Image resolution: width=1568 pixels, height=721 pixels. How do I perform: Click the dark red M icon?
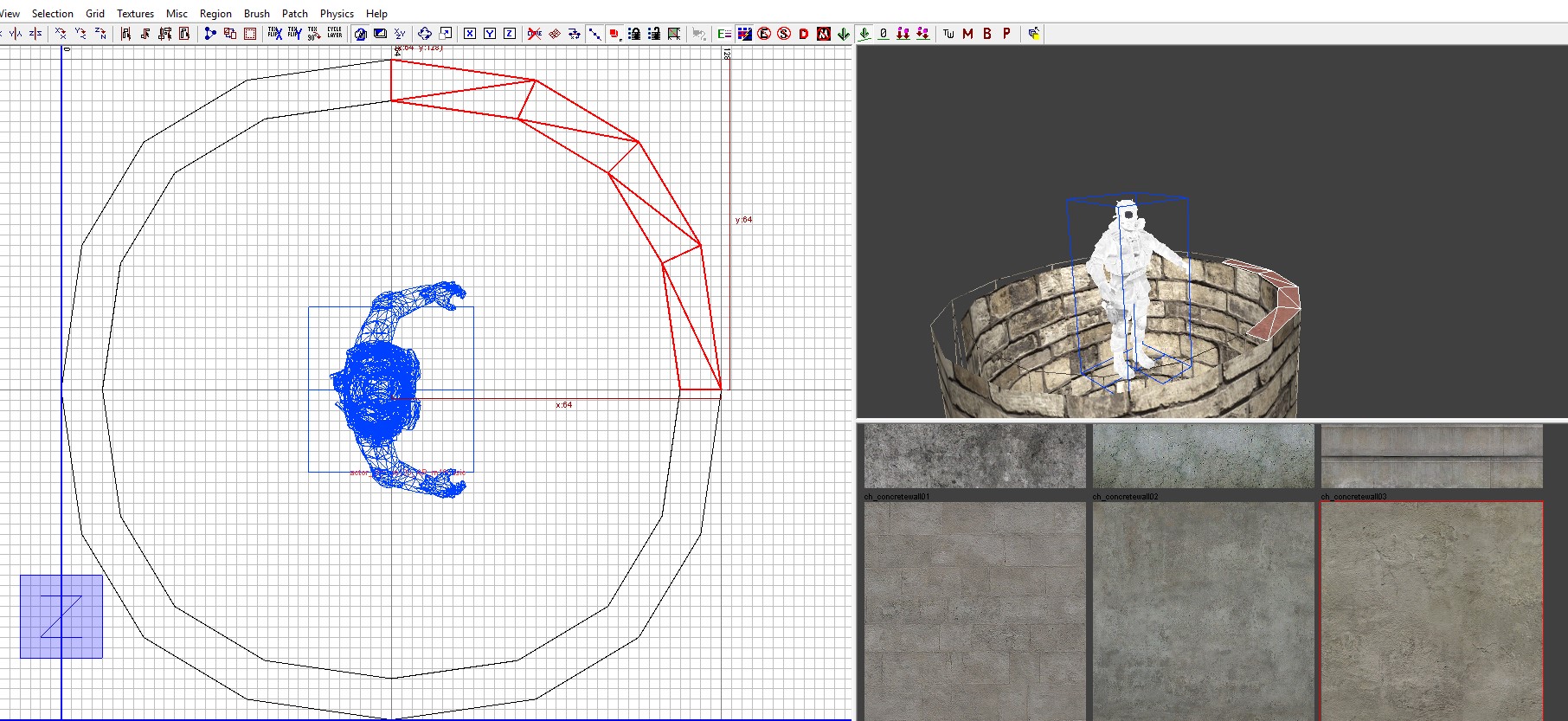(x=967, y=34)
